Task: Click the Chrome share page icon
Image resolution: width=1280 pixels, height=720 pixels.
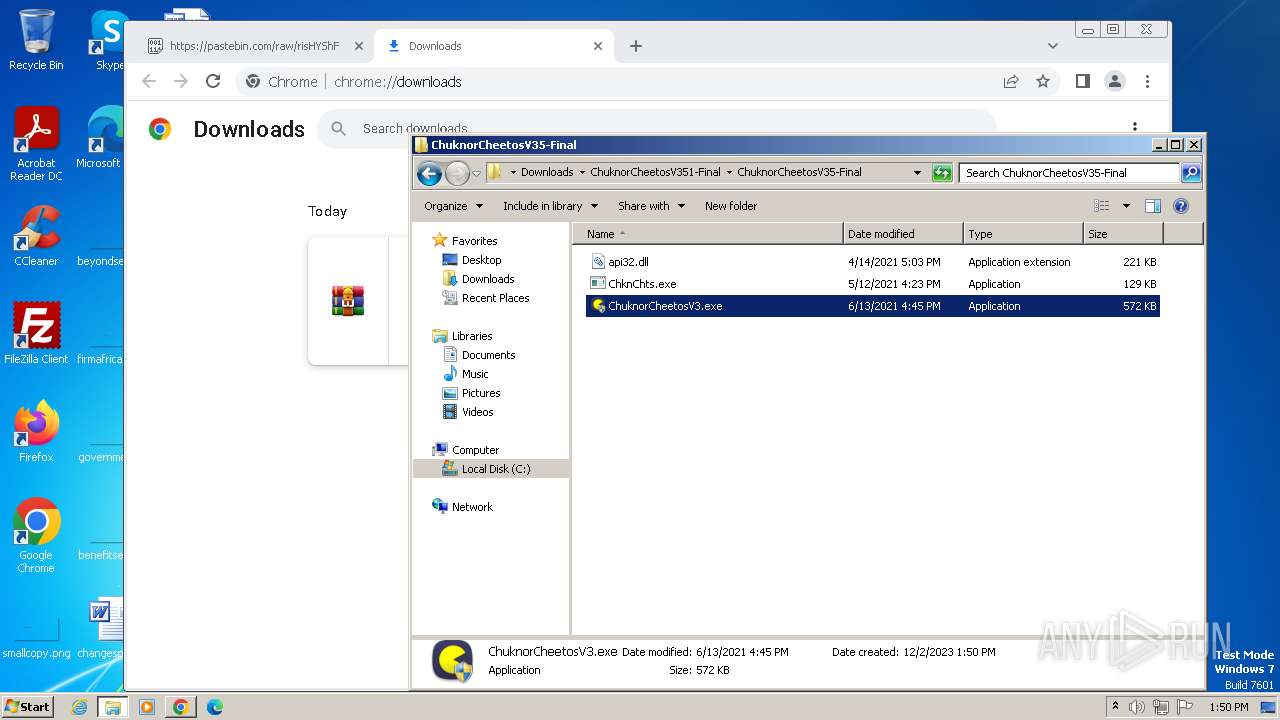Action: pyautogui.click(x=1011, y=82)
